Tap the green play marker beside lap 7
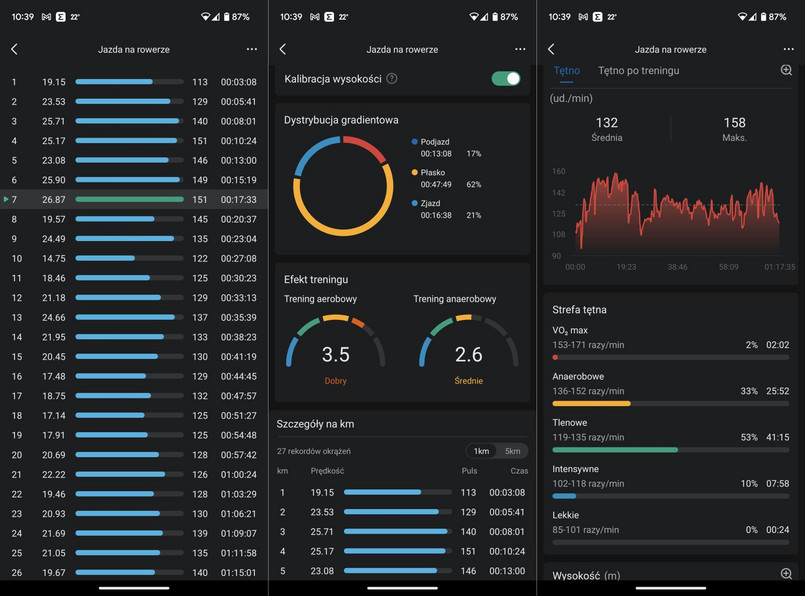The width and height of the screenshot is (805, 596). point(6,199)
